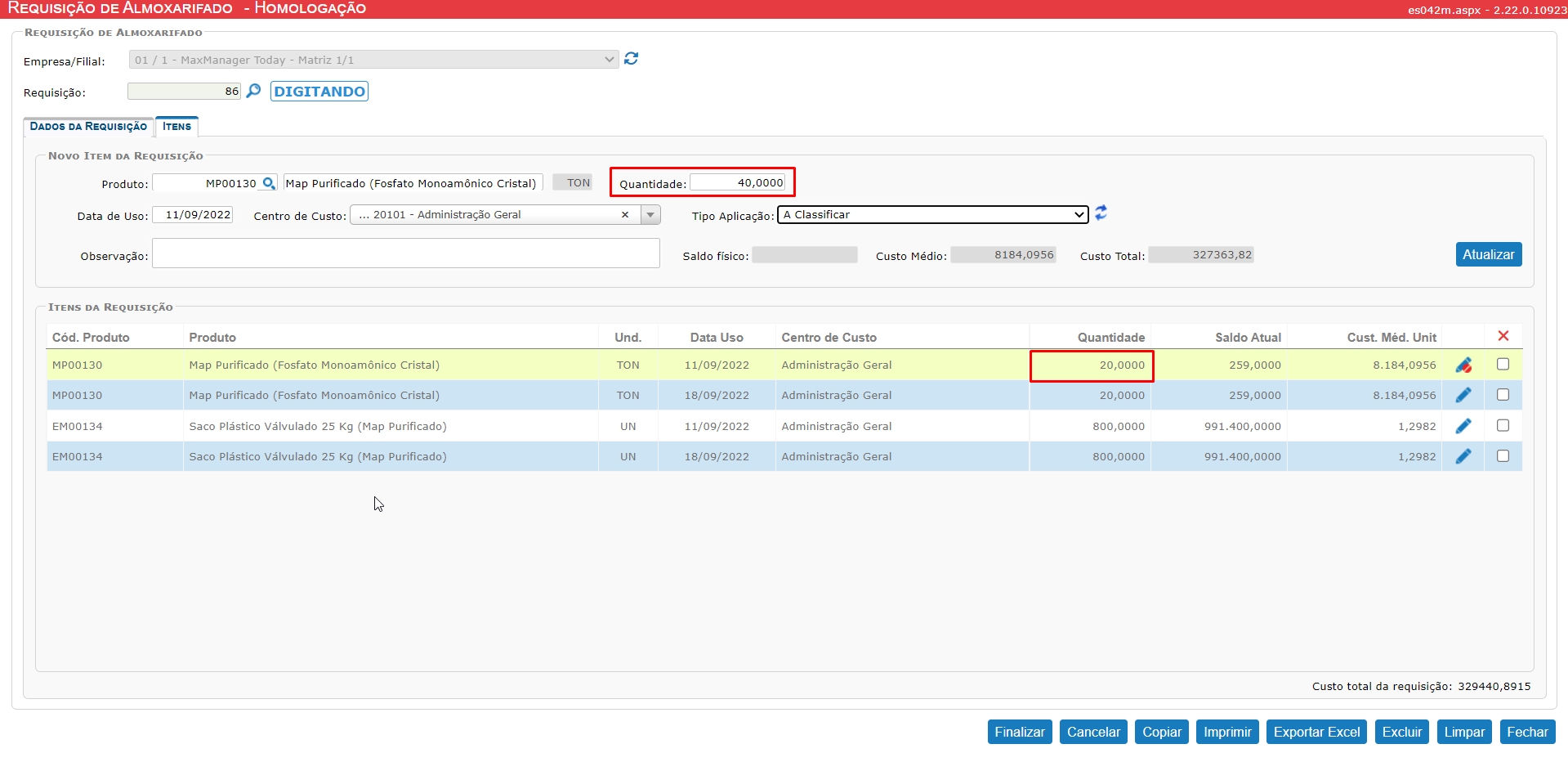Click the Exportar Excel button

point(1316,732)
